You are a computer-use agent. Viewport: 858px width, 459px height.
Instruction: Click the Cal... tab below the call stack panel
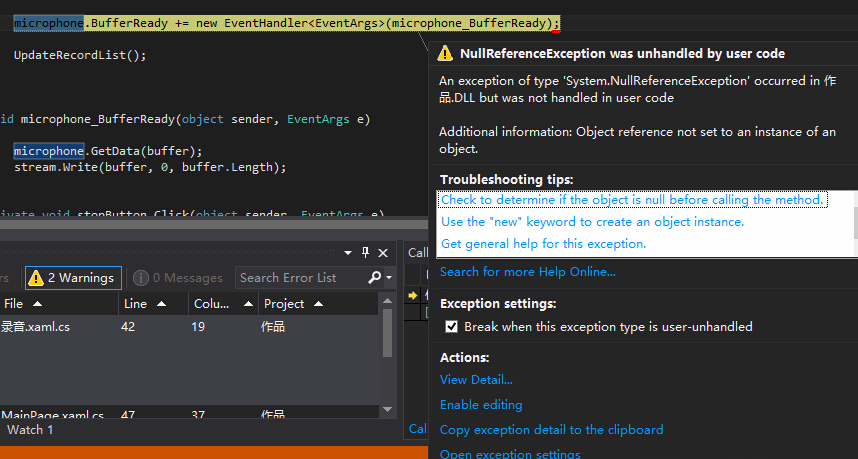(418, 429)
